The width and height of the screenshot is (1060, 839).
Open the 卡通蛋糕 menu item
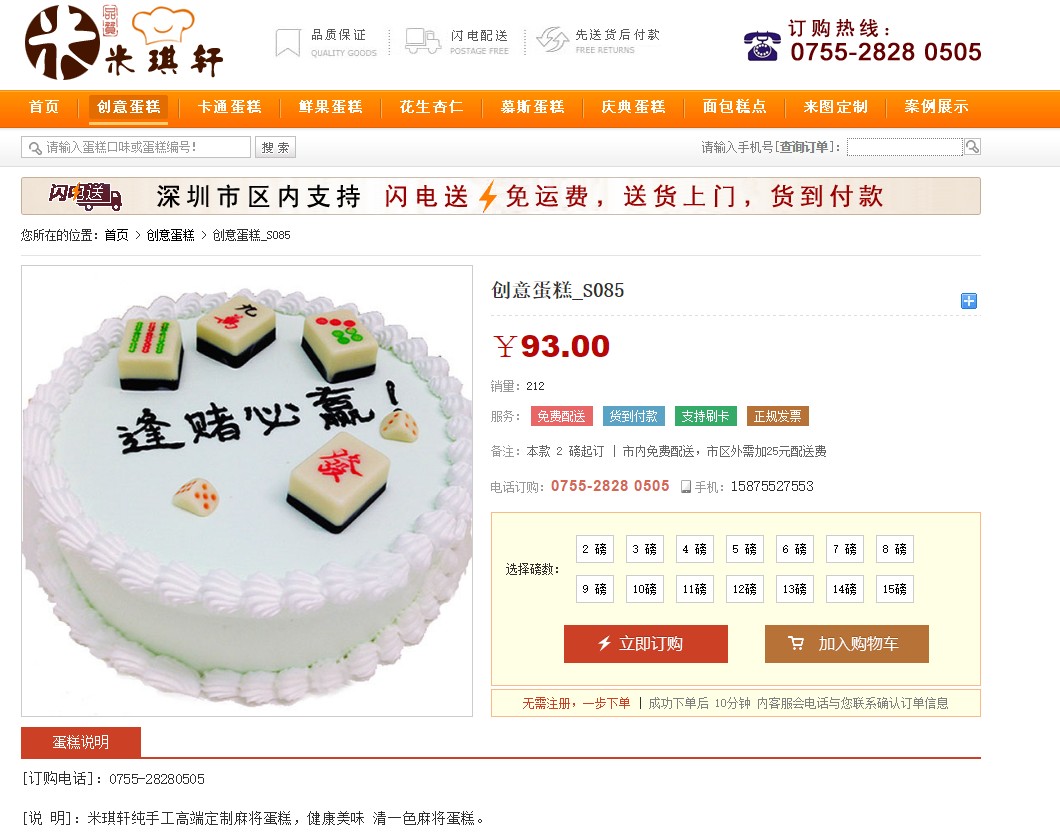[229, 107]
